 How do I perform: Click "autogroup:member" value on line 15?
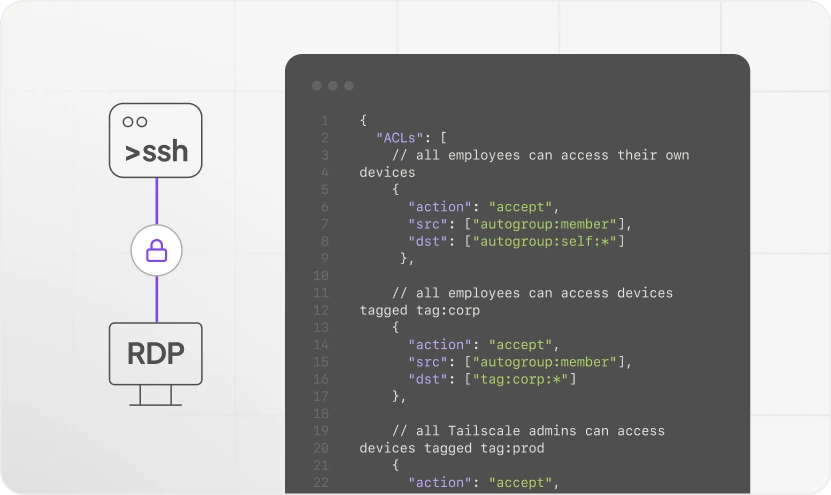pos(544,362)
